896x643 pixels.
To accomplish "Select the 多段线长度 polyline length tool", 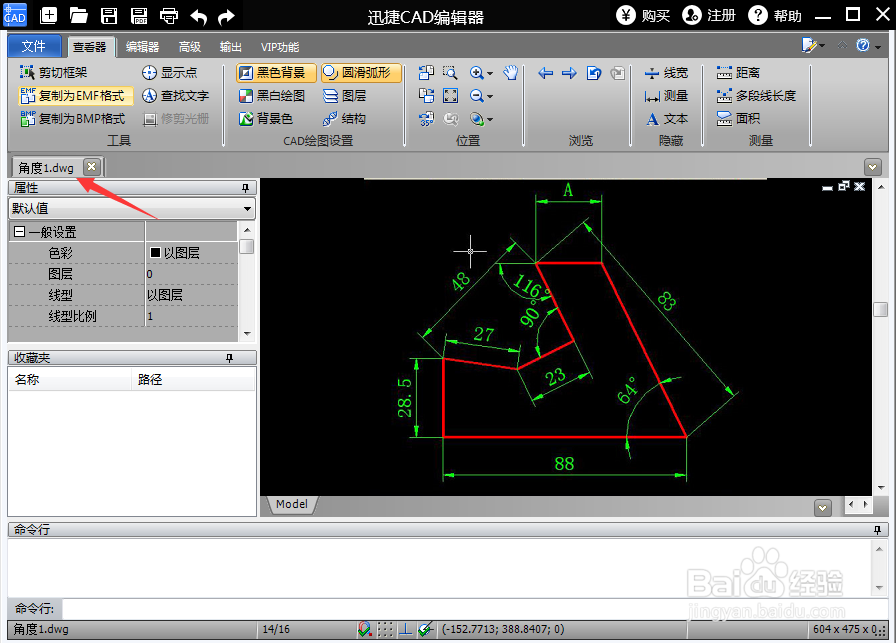I will 756,95.
